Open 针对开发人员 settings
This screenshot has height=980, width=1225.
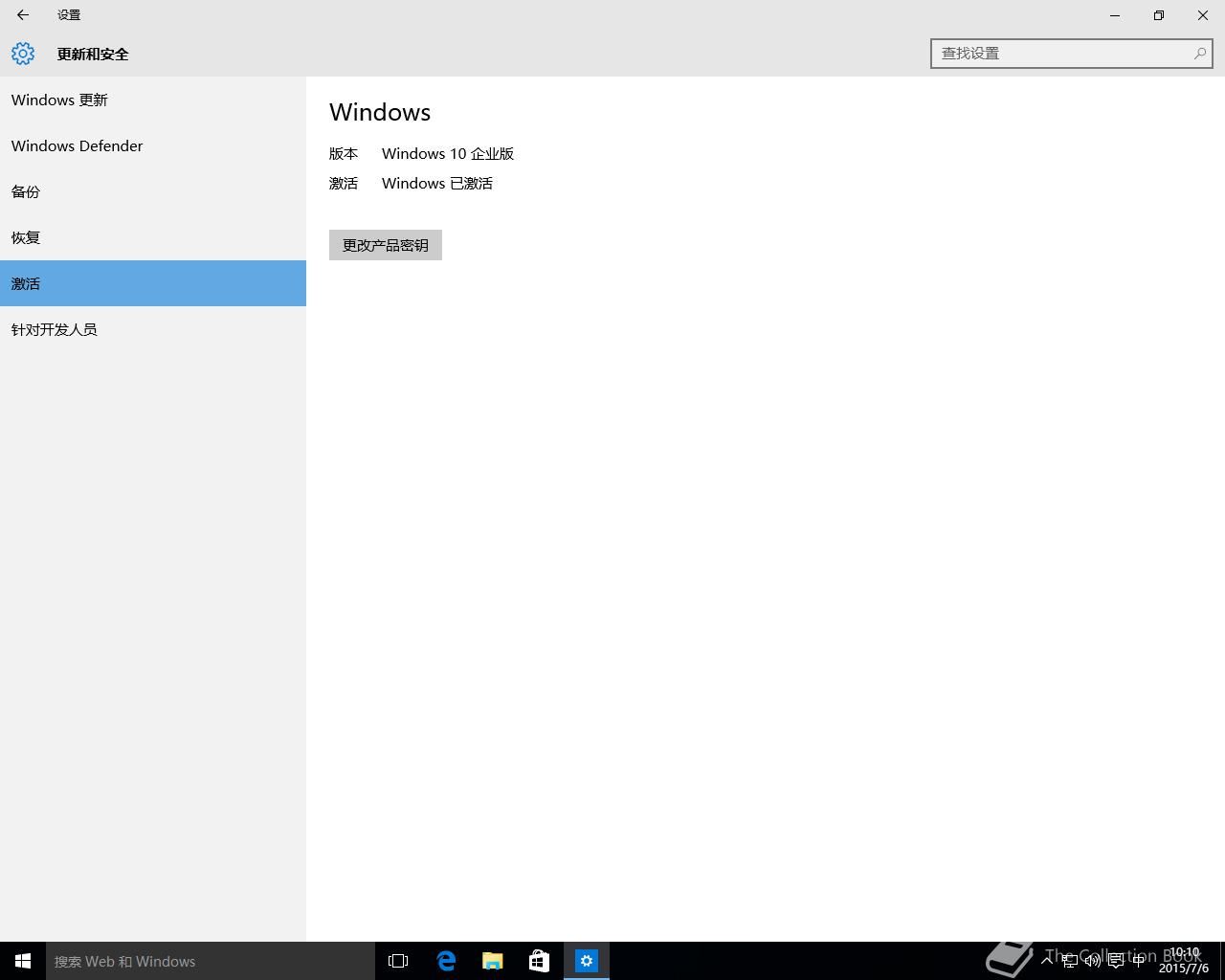tap(153, 329)
